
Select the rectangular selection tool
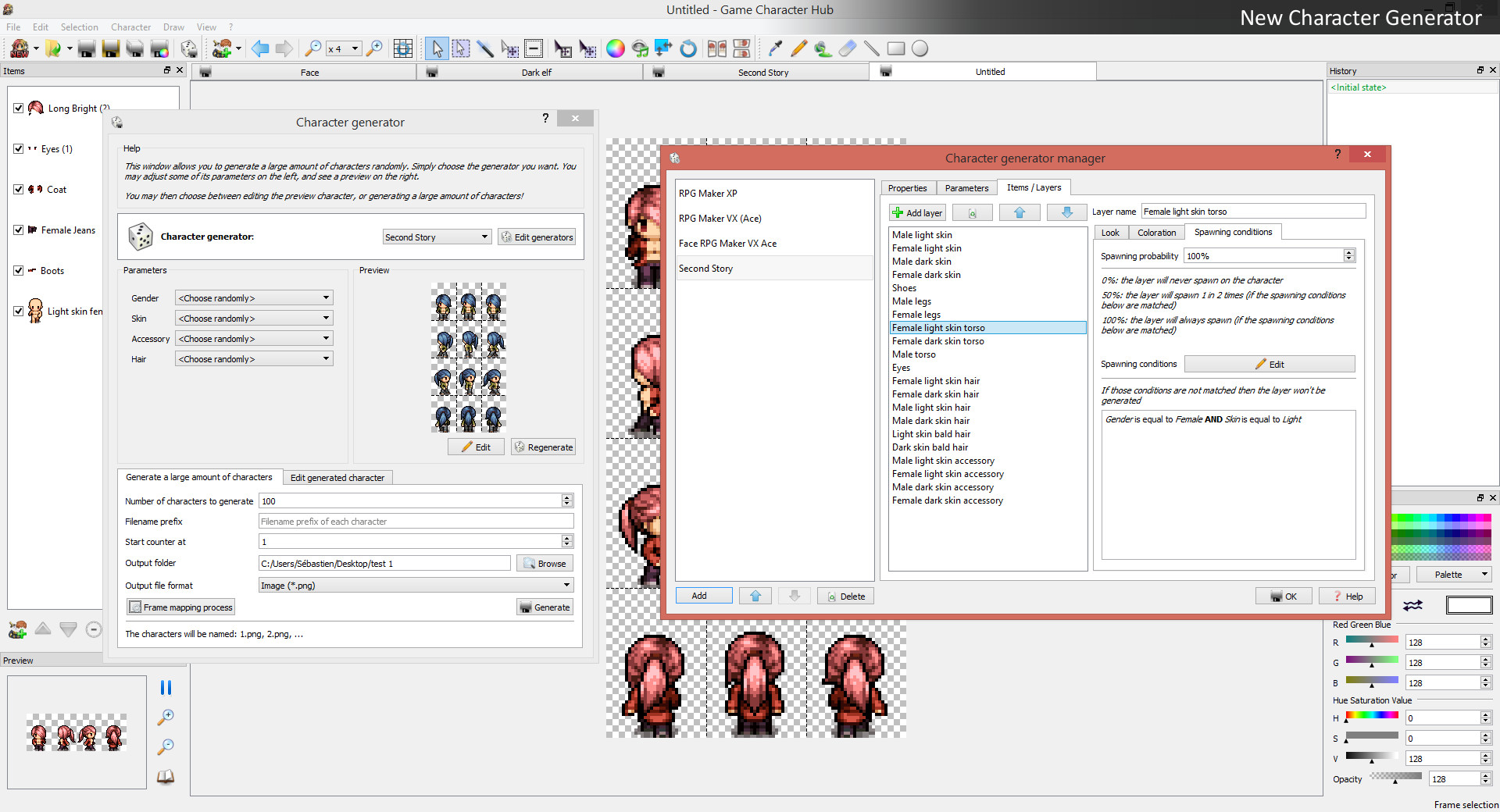click(x=461, y=48)
